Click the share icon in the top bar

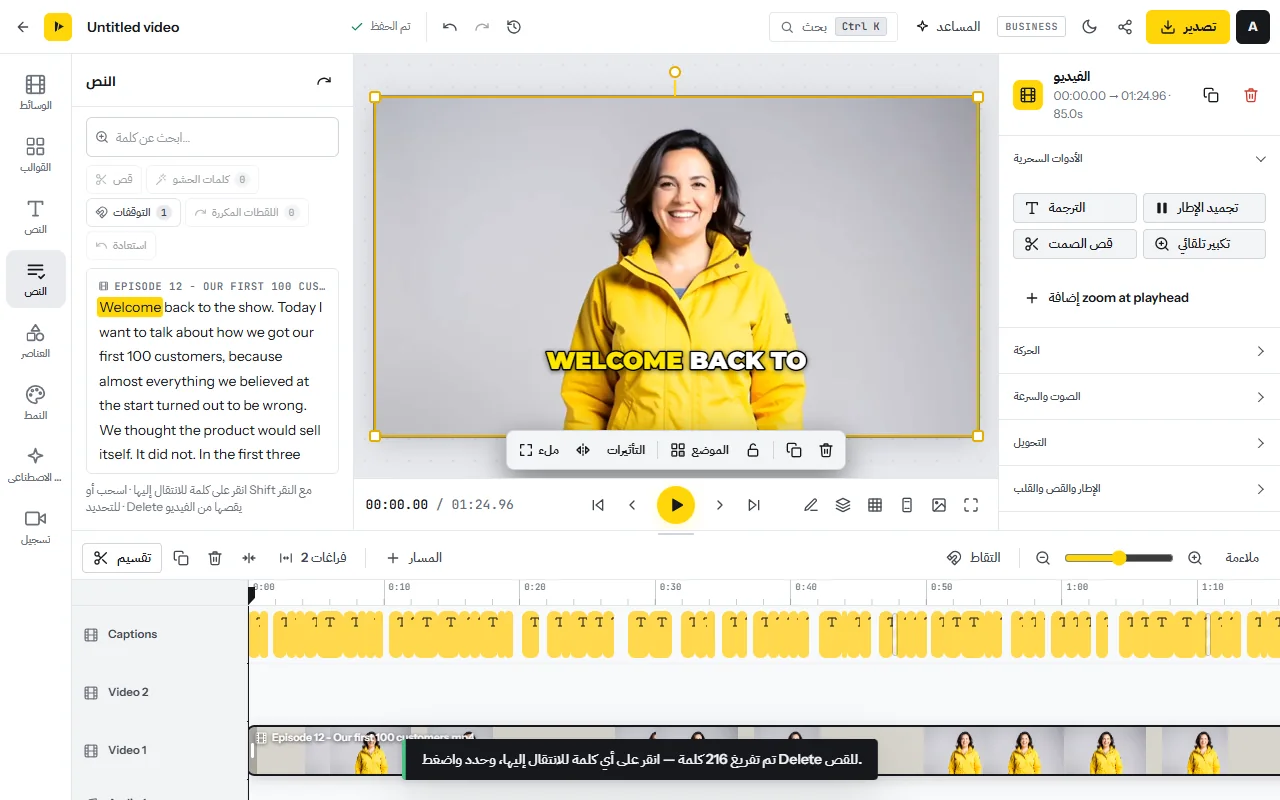point(1125,27)
